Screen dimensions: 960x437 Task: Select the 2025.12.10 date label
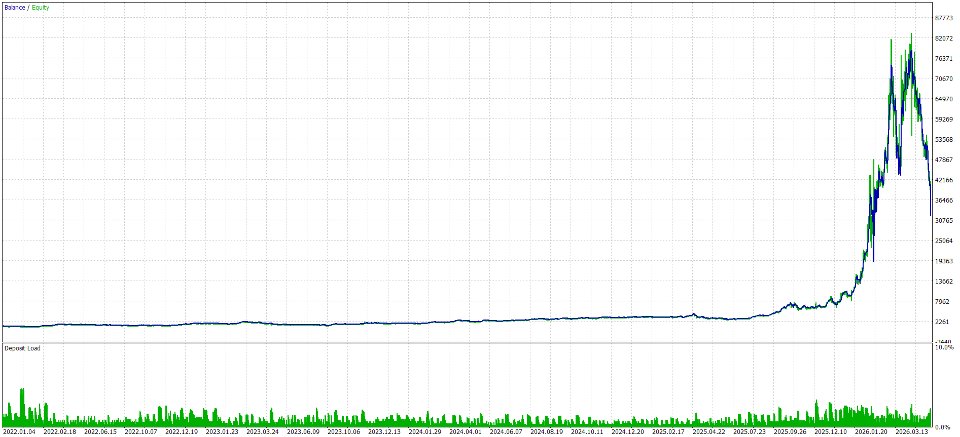(830, 431)
